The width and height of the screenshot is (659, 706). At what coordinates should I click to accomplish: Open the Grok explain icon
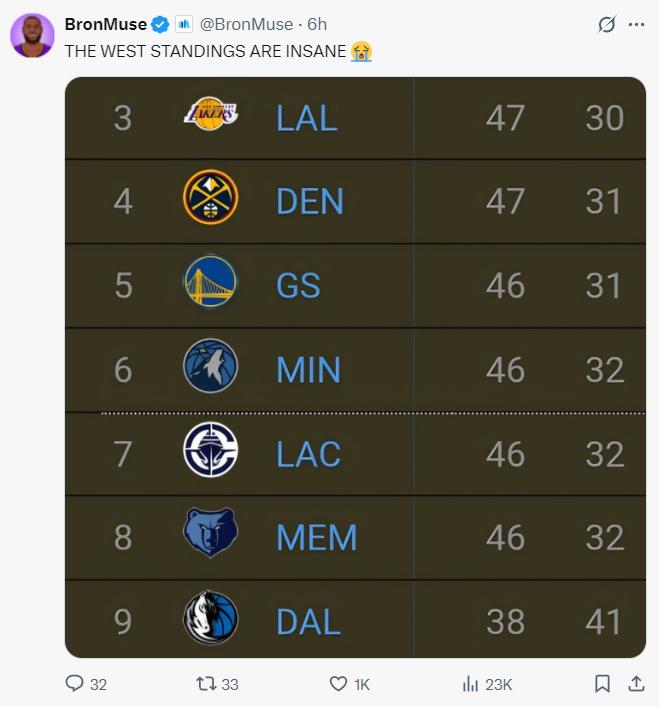pyautogui.click(x=606, y=24)
